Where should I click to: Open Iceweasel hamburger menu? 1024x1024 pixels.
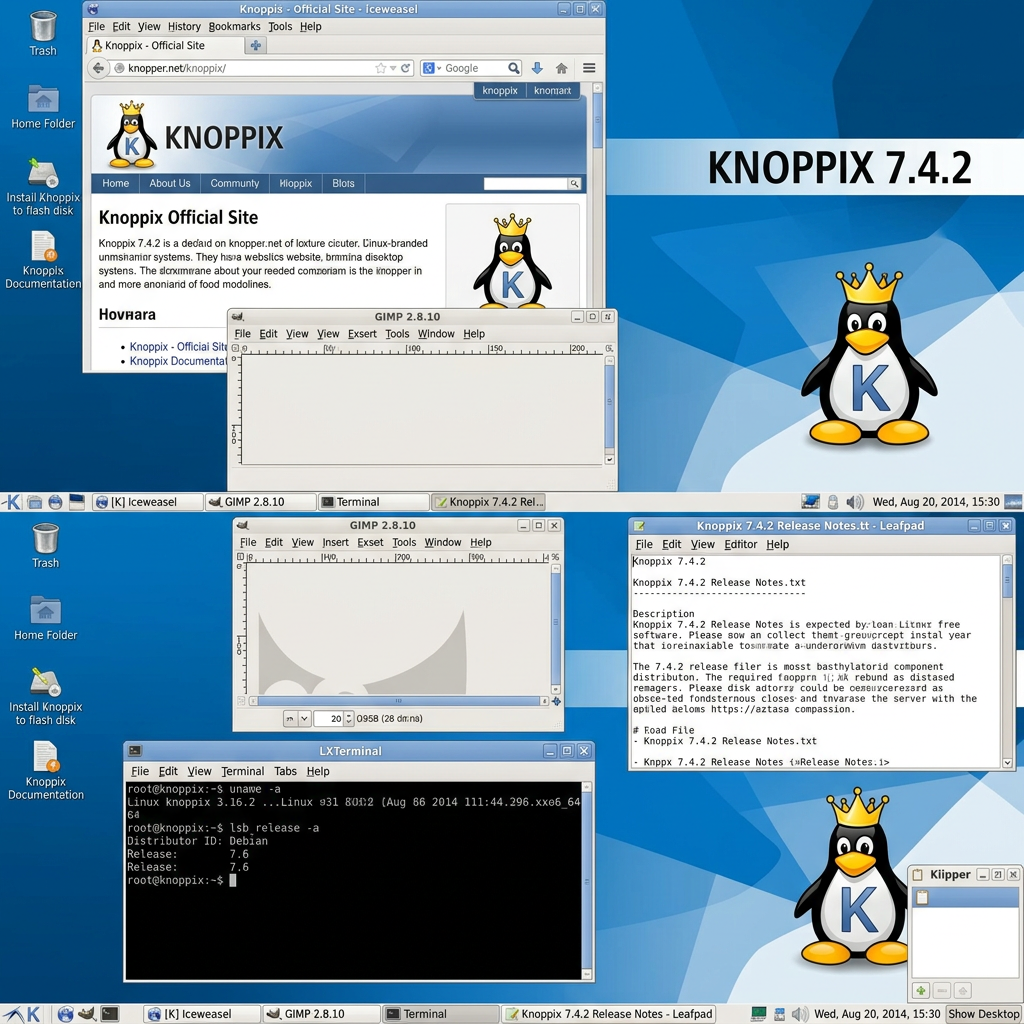[x=589, y=68]
